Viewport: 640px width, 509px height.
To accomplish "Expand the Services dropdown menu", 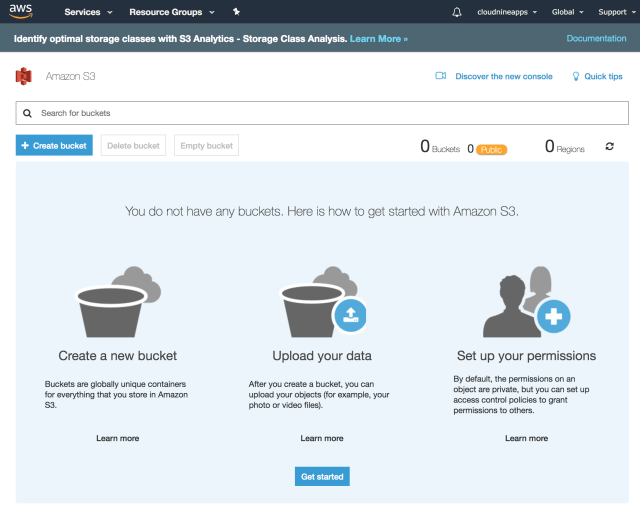I will 88,12.
